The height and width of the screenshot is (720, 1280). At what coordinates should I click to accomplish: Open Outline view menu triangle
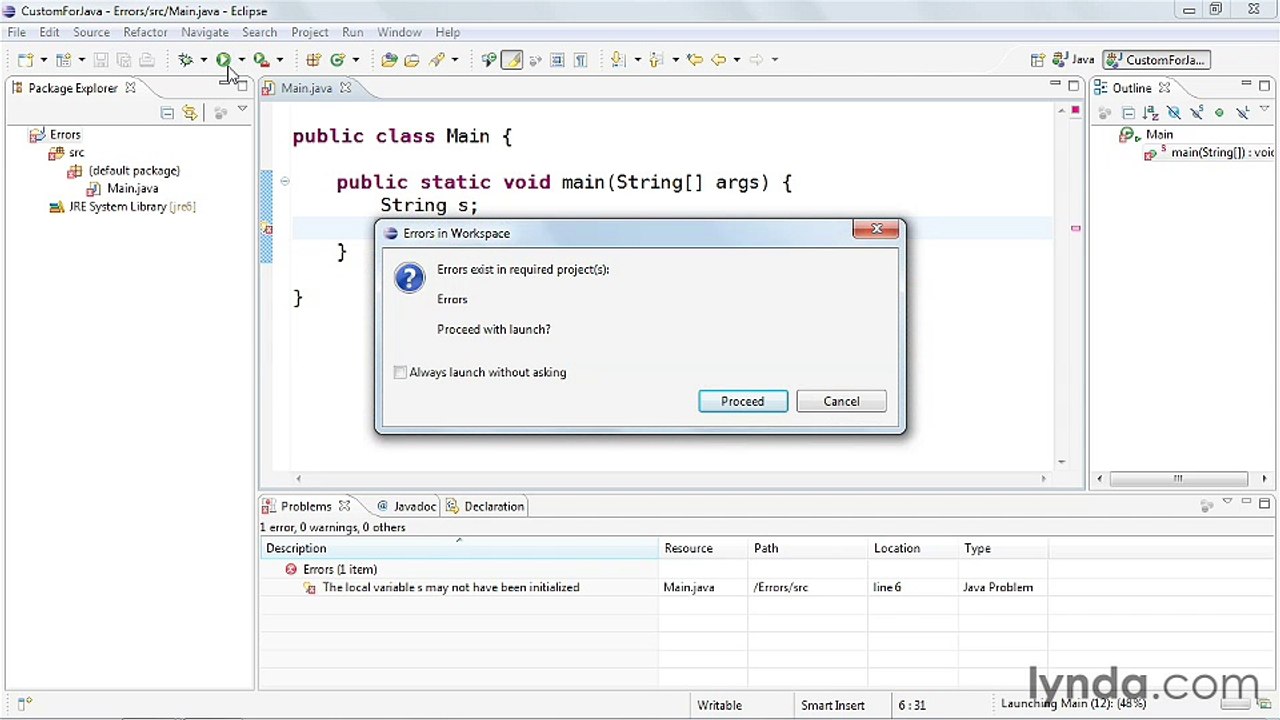click(x=1265, y=110)
